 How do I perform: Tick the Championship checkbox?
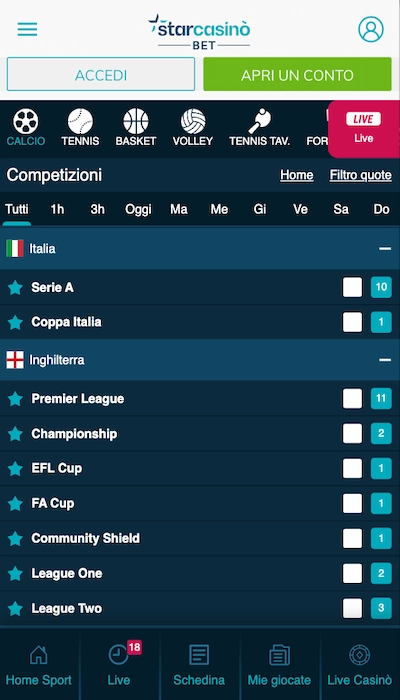[352, 433]
